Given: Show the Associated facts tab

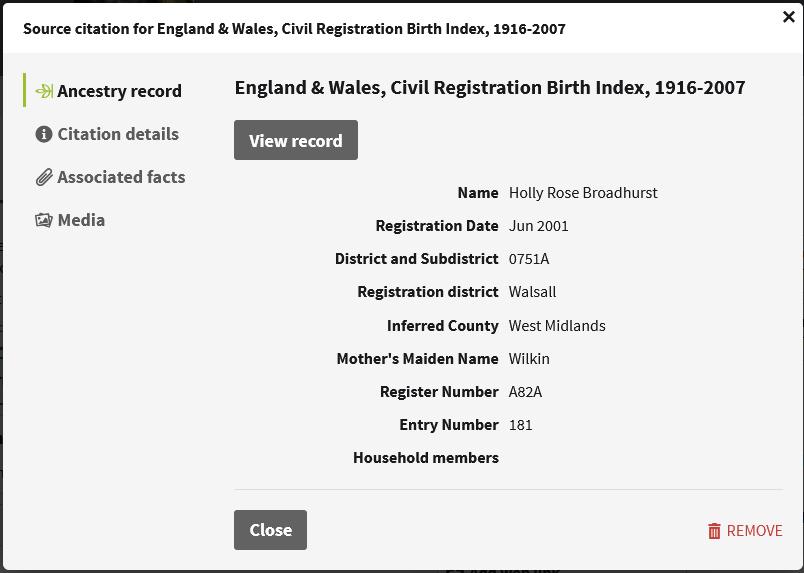Looking at the screenshot, I should coord(121,177).
